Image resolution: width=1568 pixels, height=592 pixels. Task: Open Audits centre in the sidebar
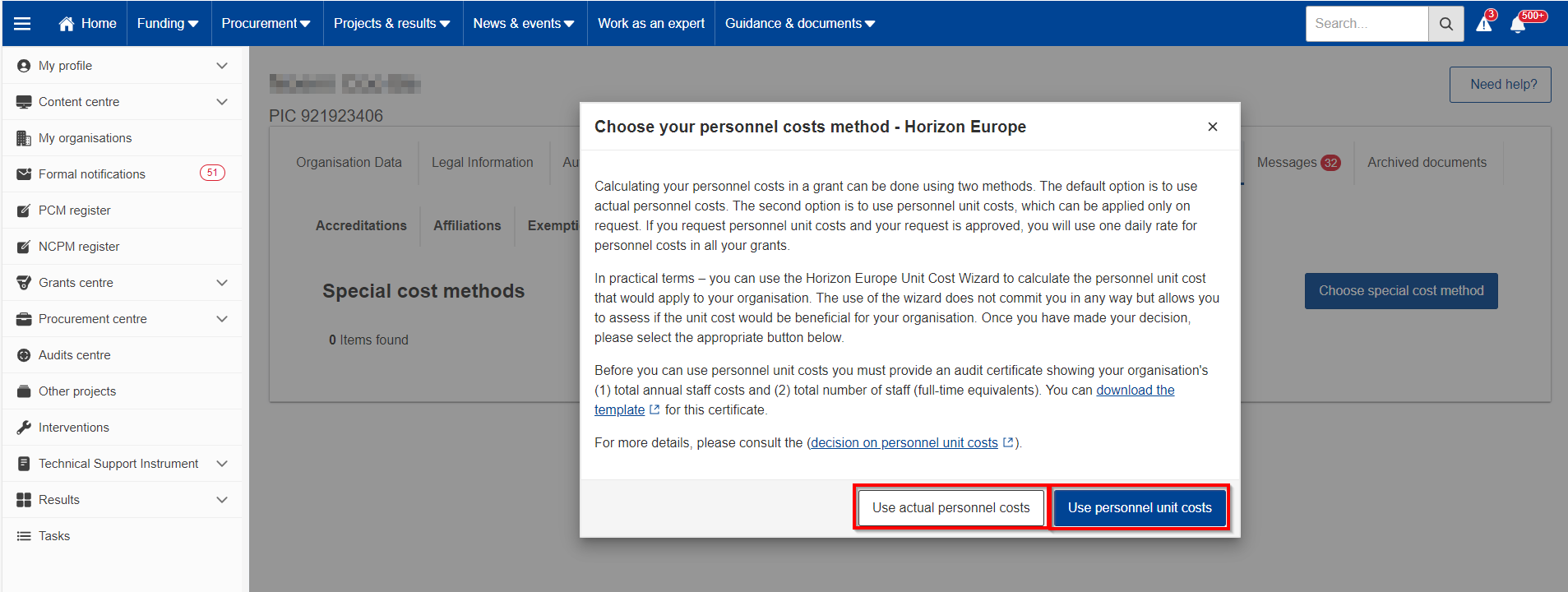(123, 355)
